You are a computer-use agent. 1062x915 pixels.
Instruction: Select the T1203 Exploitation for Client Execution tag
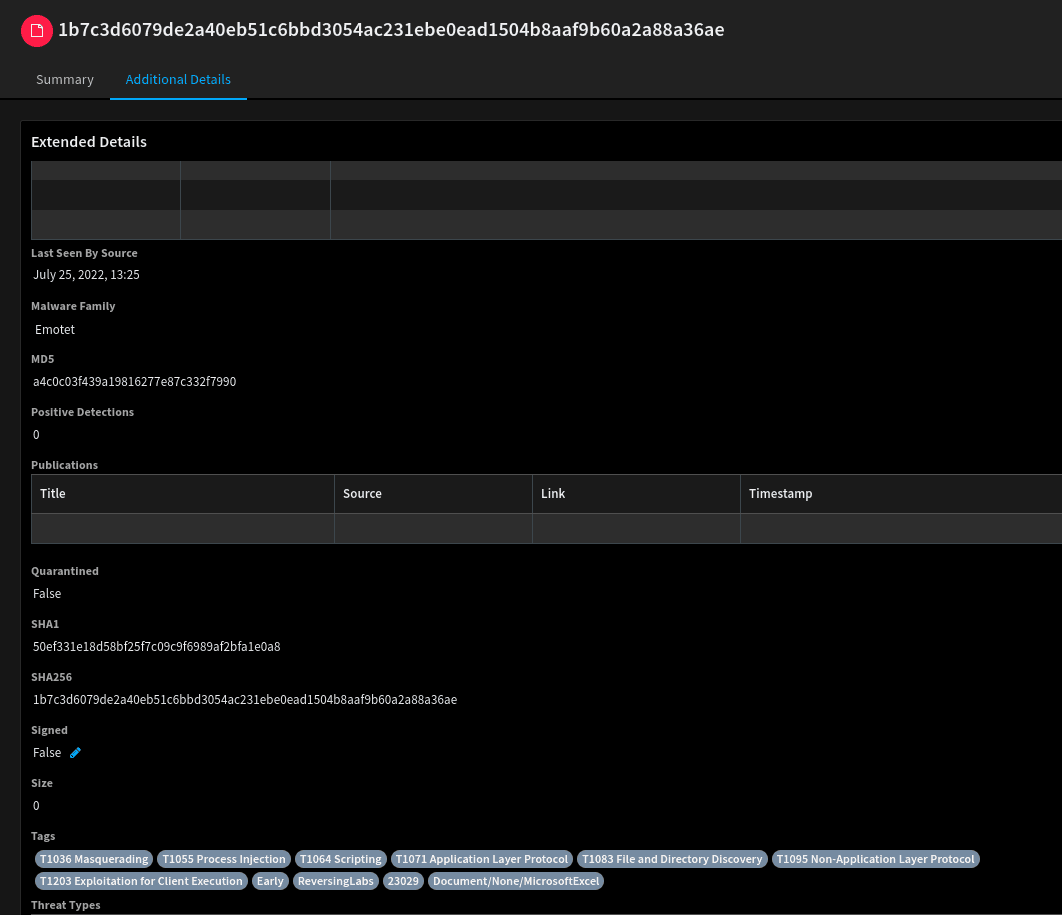pos(140,880)
